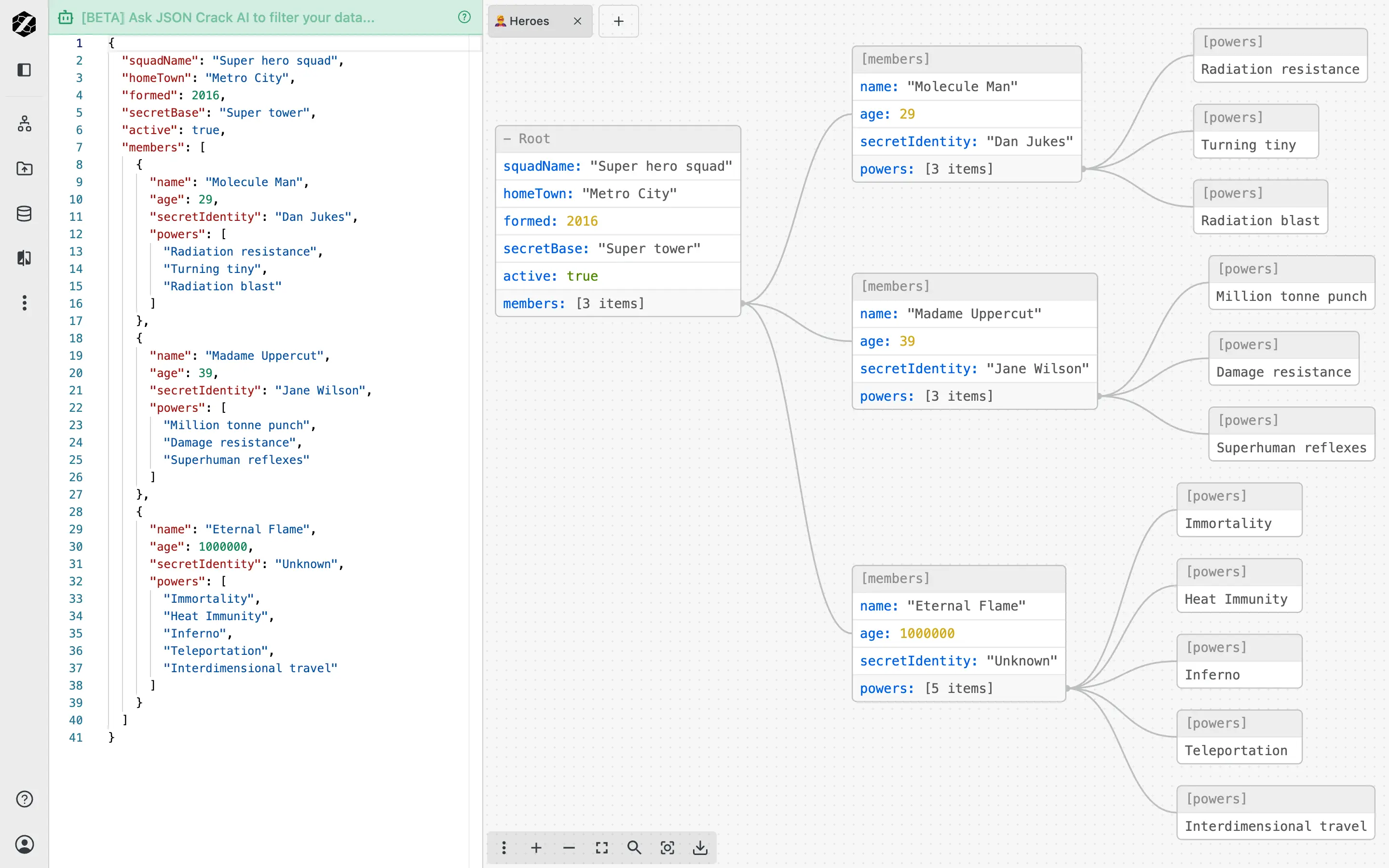Collapse the Root node

click(x=507, y=139)
